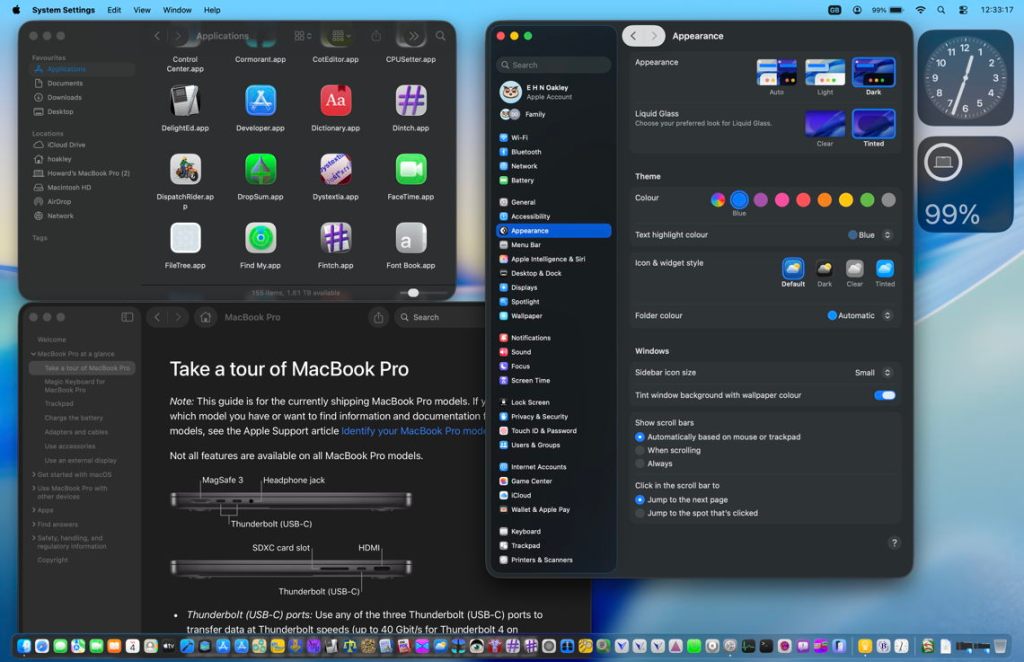
Task: Select Wallpaper in settings sidebar
Action: tap(526, 316)
